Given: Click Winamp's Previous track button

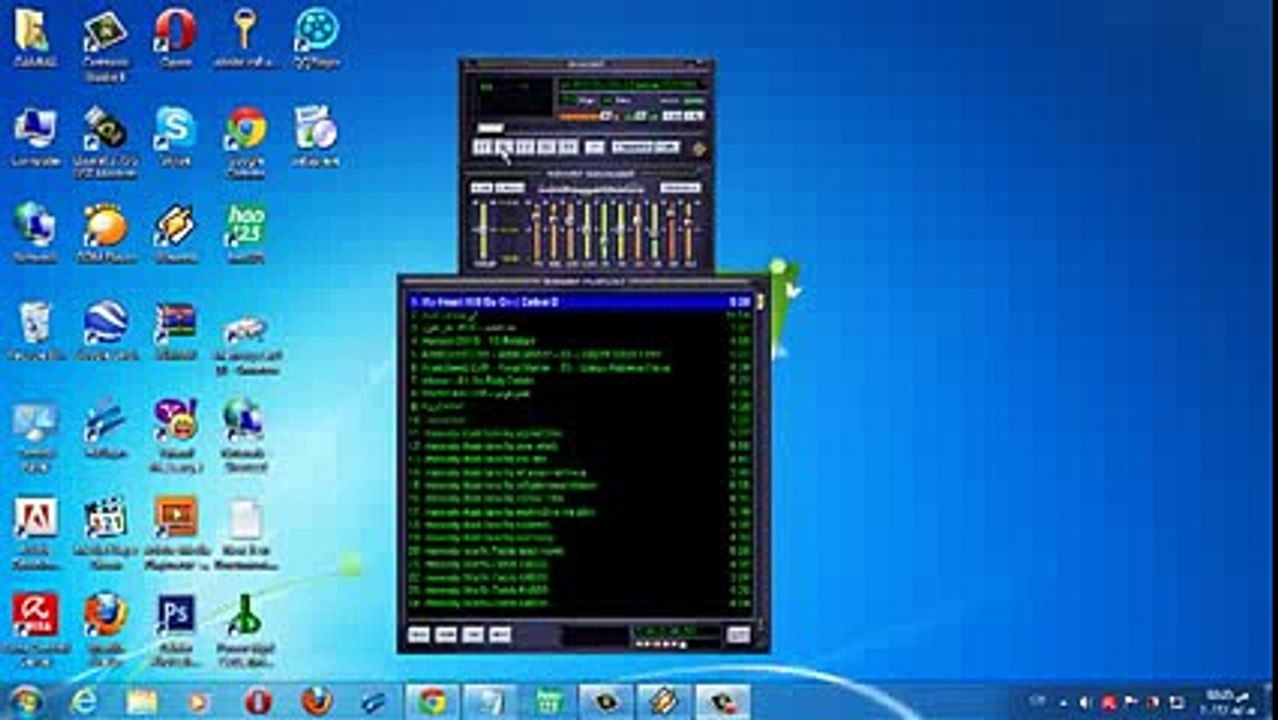Looking at the screenshot, I should 482,146.
